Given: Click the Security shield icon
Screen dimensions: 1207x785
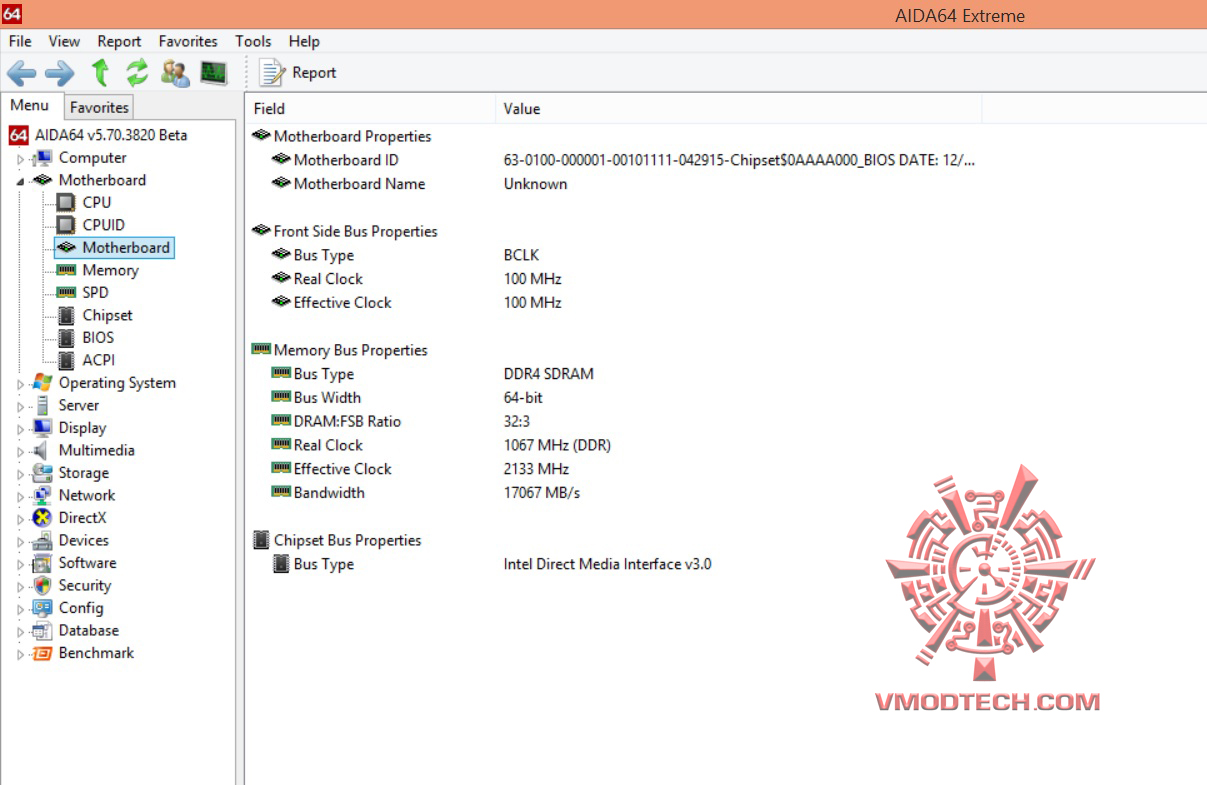Looking at the screenshot, I should pos(42,585).
